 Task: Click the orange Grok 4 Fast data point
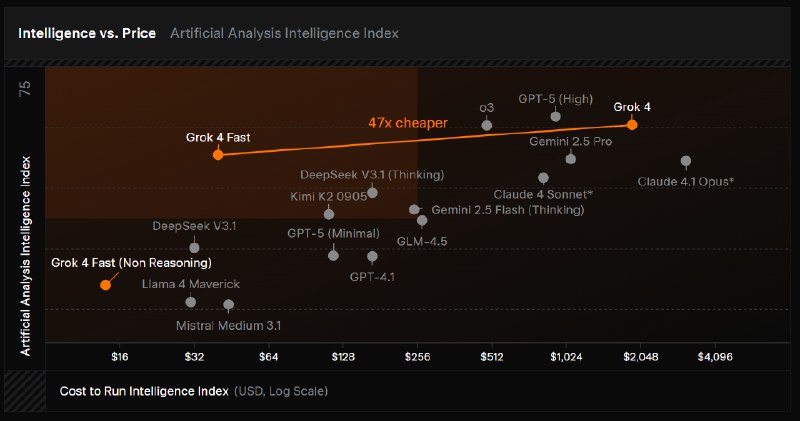click(x=218, y=155)
